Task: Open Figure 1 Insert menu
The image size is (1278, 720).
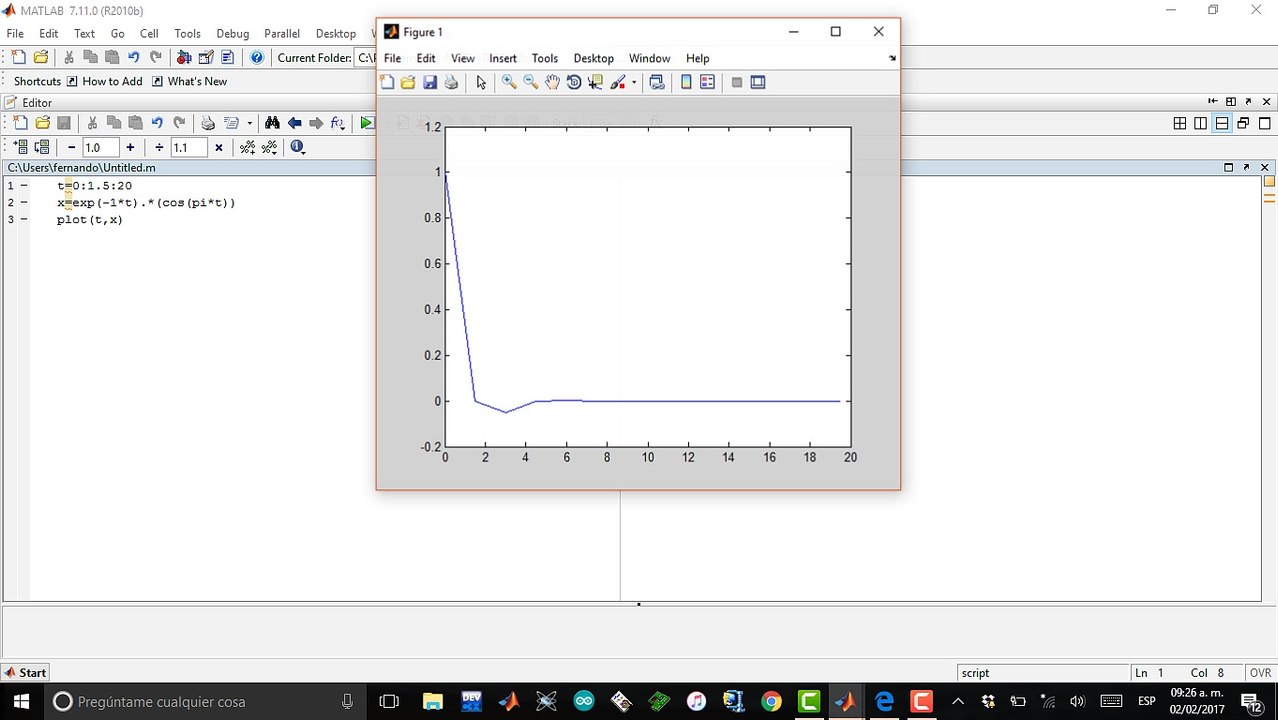Action: coord(503,58)
